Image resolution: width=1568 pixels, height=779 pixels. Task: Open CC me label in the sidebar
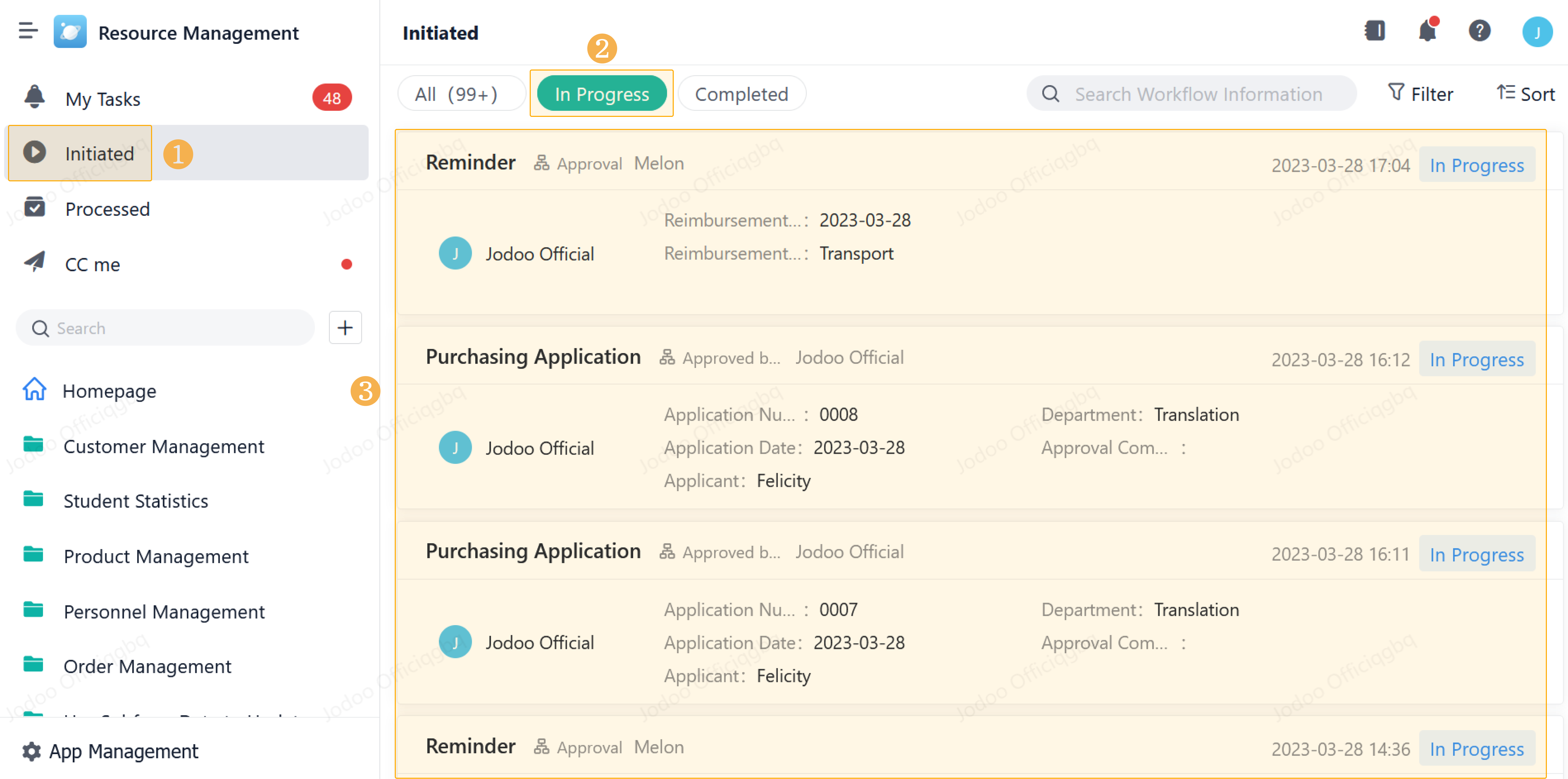tap(92, 264)
